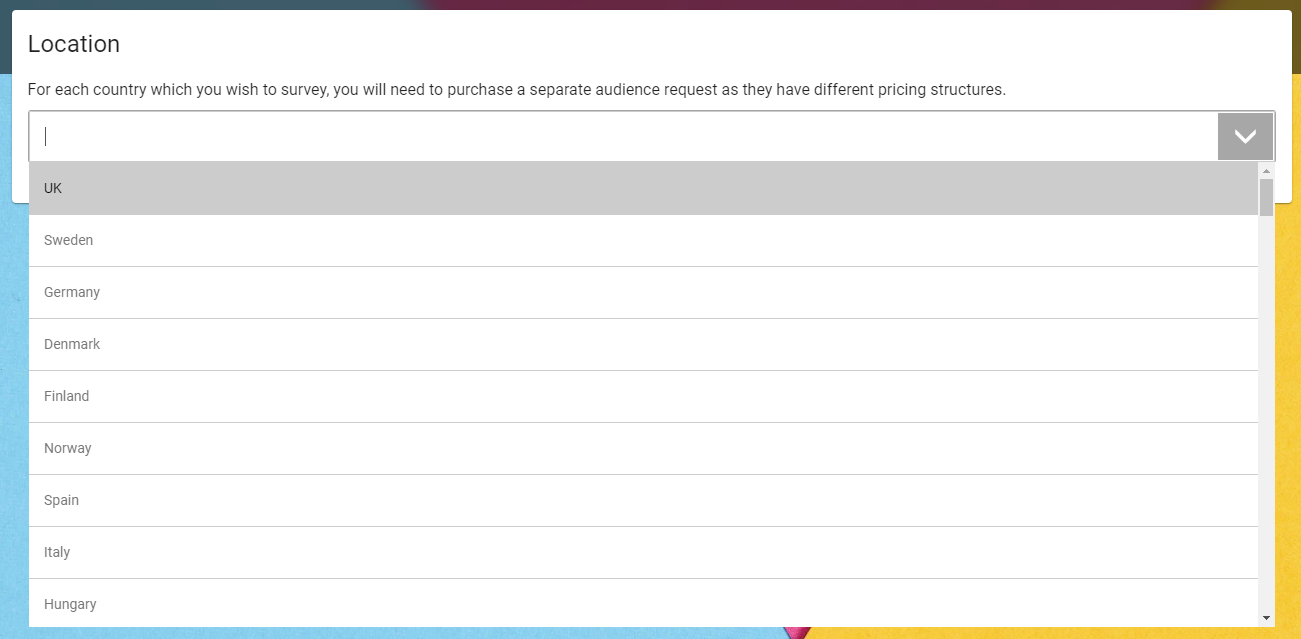Viewport: 1301px width, 639px height.
Task: Click the Location heading text
Action: pyautogui.click(x=74, y=44)
